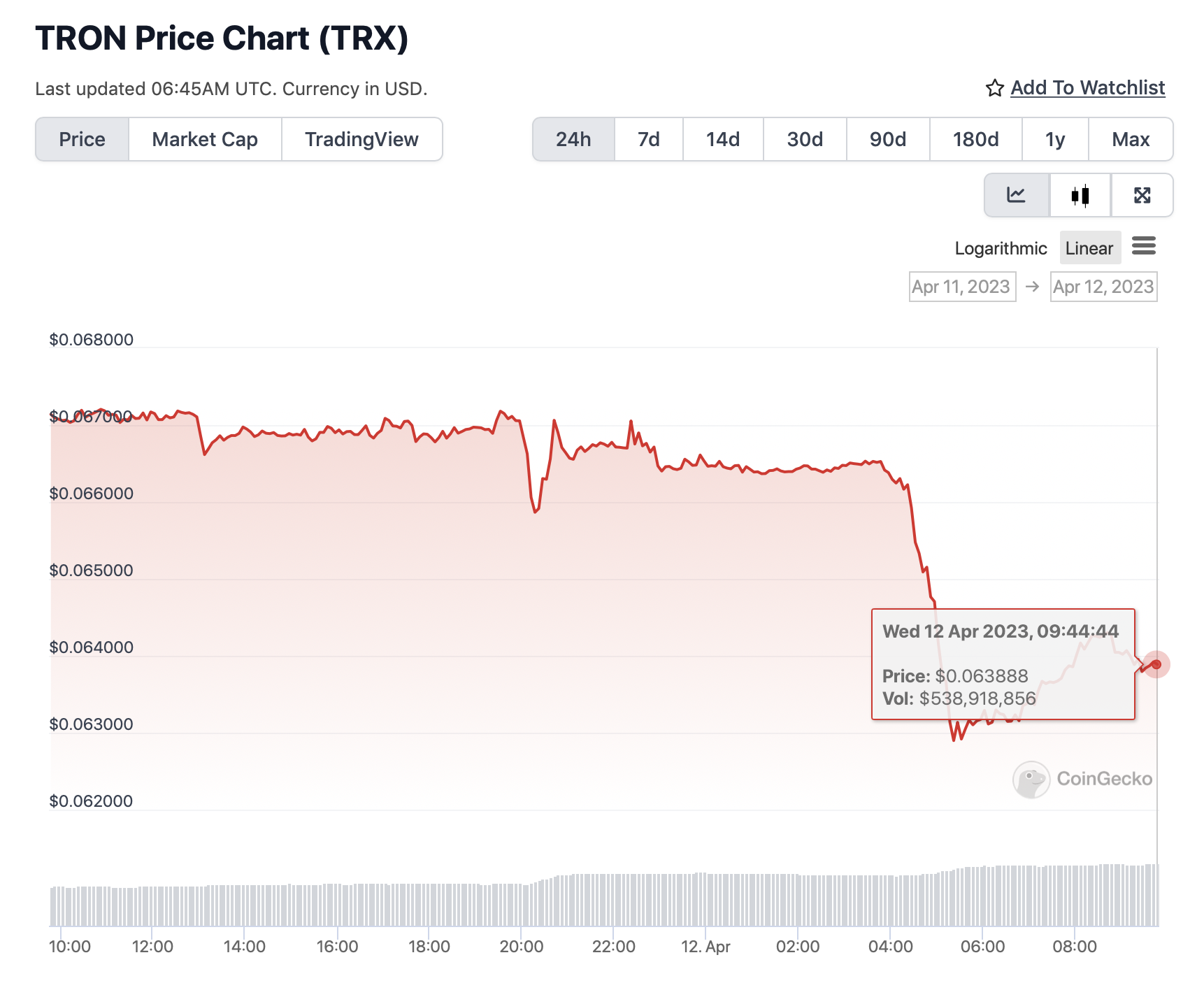Select the 1y time range

coord(1055,139)
